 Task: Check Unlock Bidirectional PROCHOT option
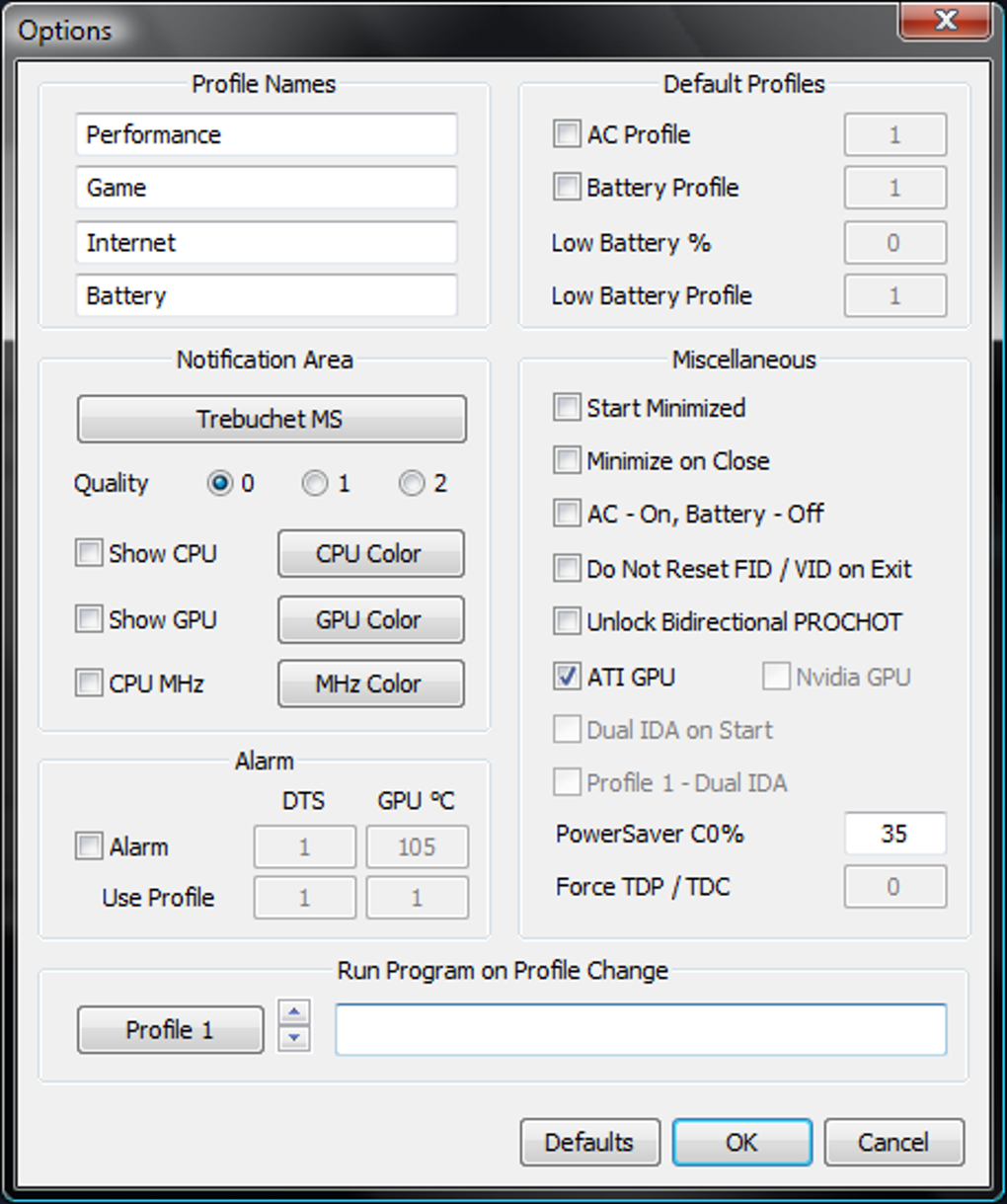click(x=567, y=621)
